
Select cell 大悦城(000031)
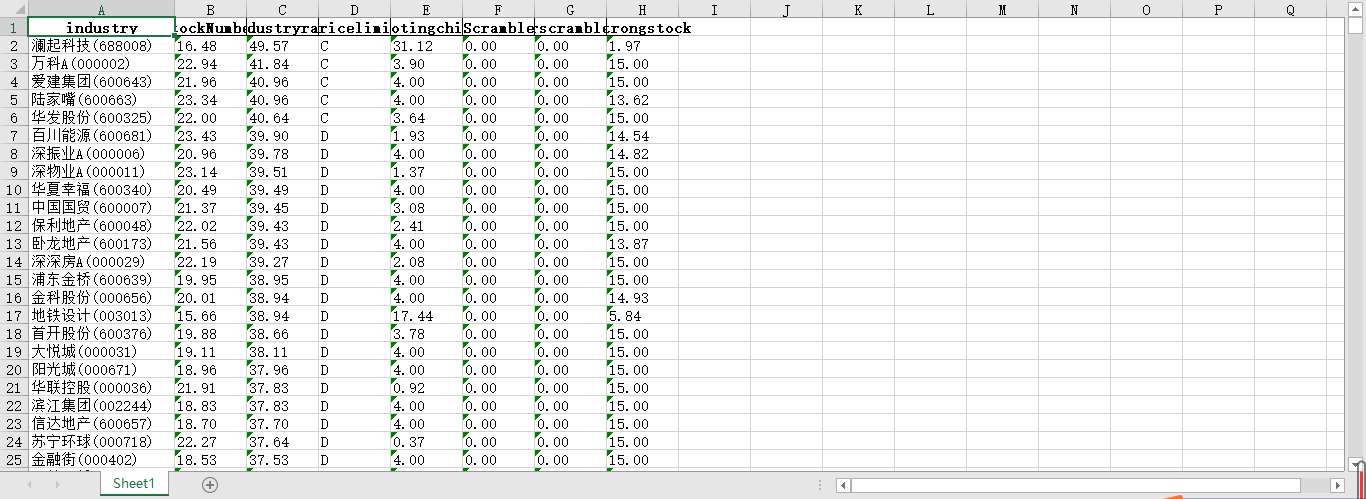pos(101,351)
